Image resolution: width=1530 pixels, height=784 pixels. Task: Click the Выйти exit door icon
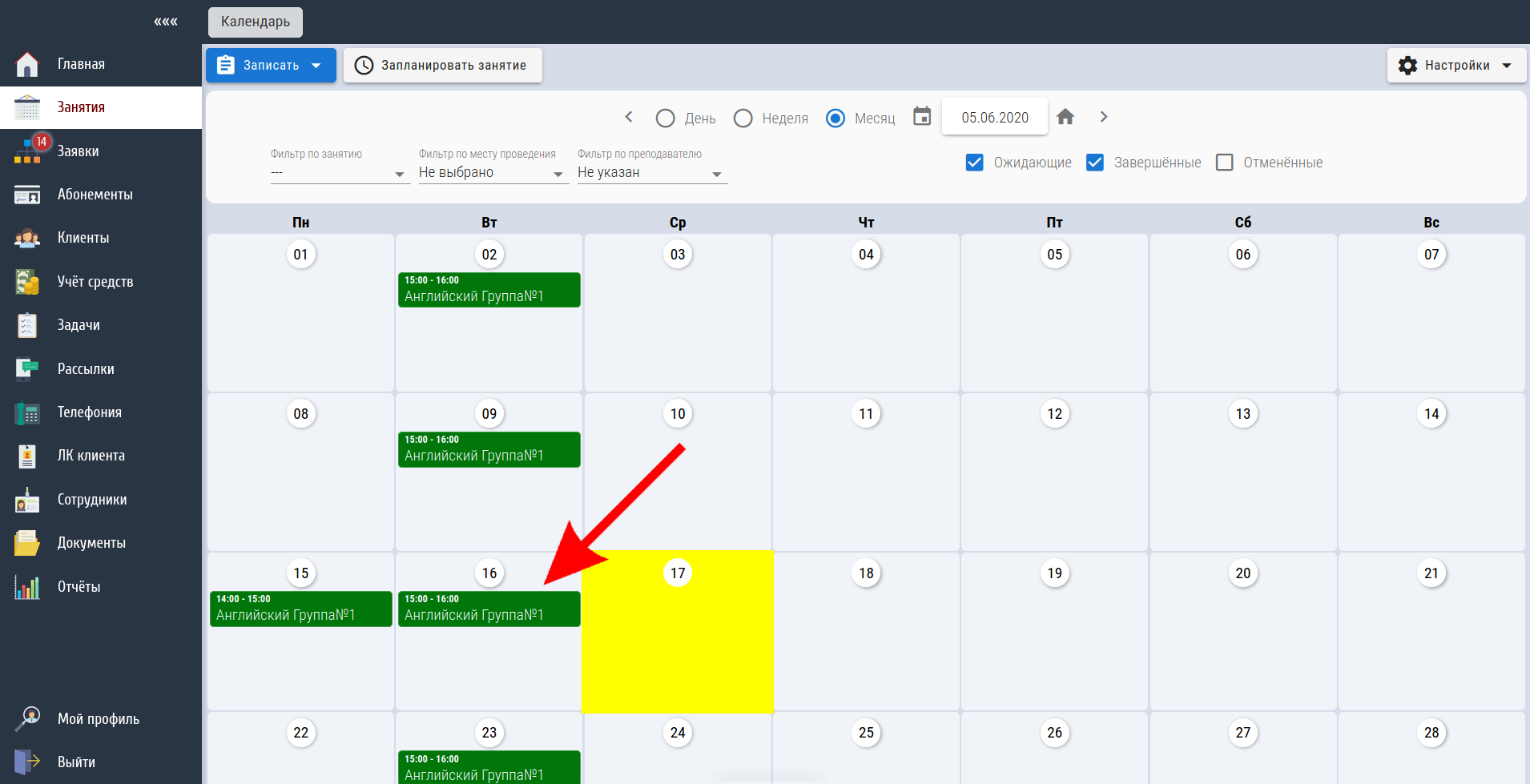27,762
